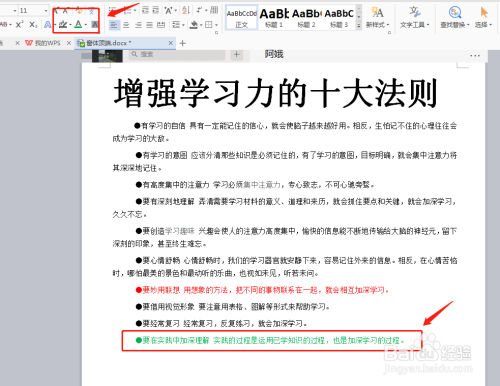Click the character shading icon
500x386 pixels.
click(x=95, y=24)
